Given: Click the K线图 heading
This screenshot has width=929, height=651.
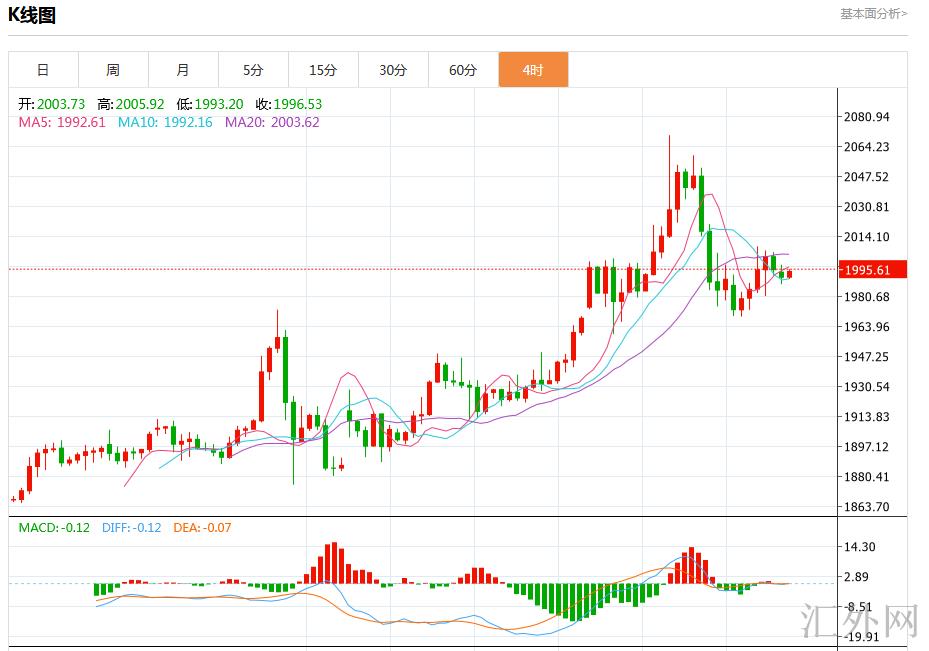Looking at the screenshot, I should click(x=32, y=15).
